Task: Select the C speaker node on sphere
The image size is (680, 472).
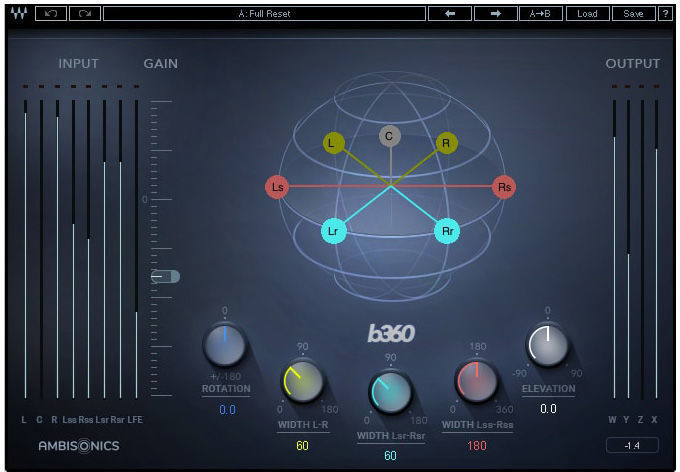Action: click(x=389, y=136)
